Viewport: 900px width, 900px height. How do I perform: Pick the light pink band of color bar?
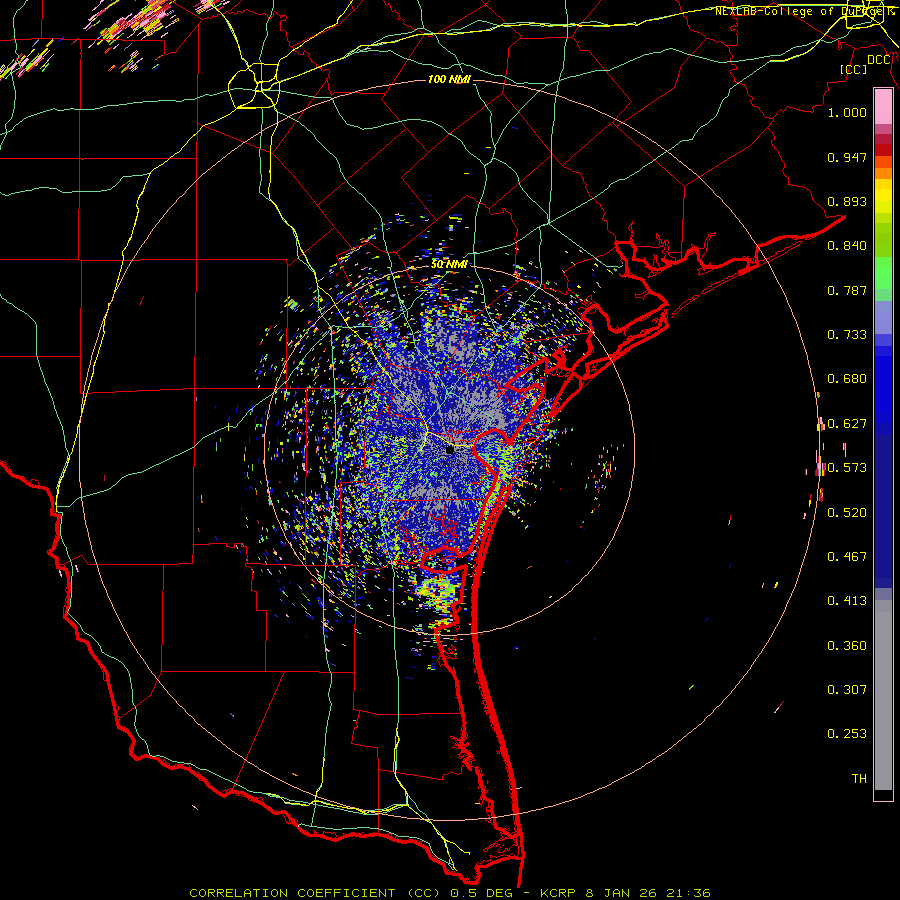(x=883, y=107)
